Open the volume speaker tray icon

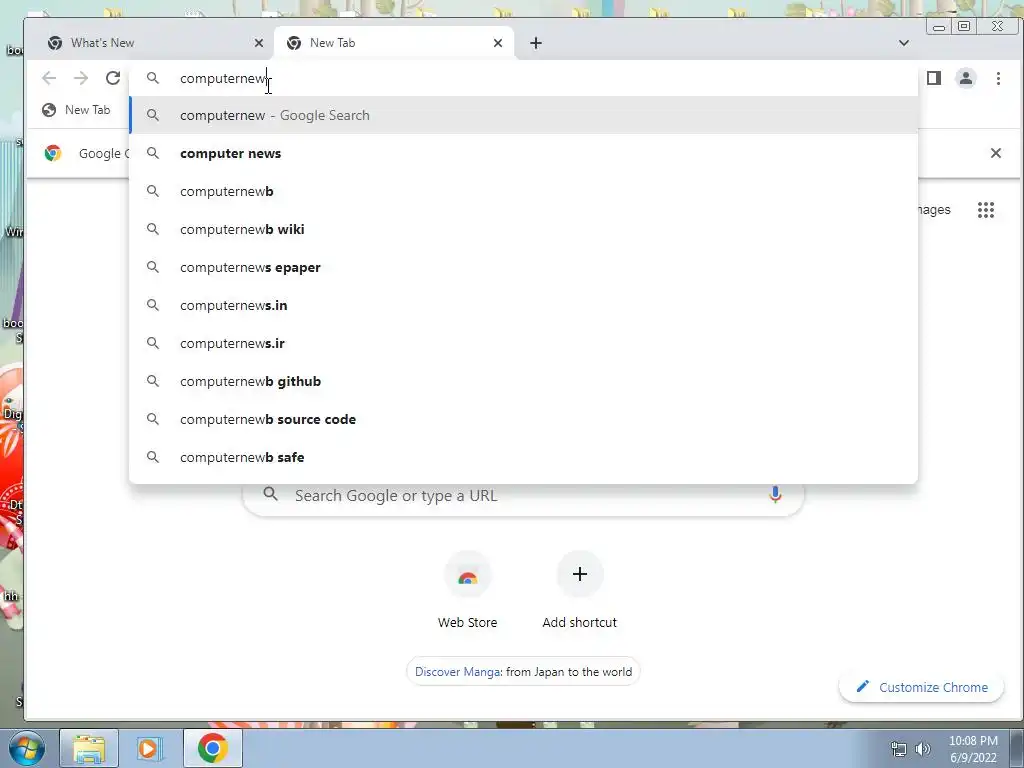pos(923,749)
